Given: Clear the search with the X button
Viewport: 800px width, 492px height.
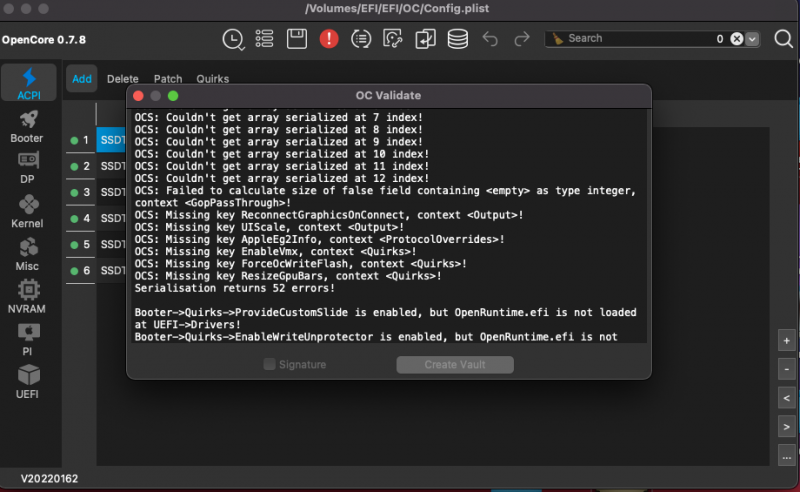Looking at the screenshot, I should (736, 39).
